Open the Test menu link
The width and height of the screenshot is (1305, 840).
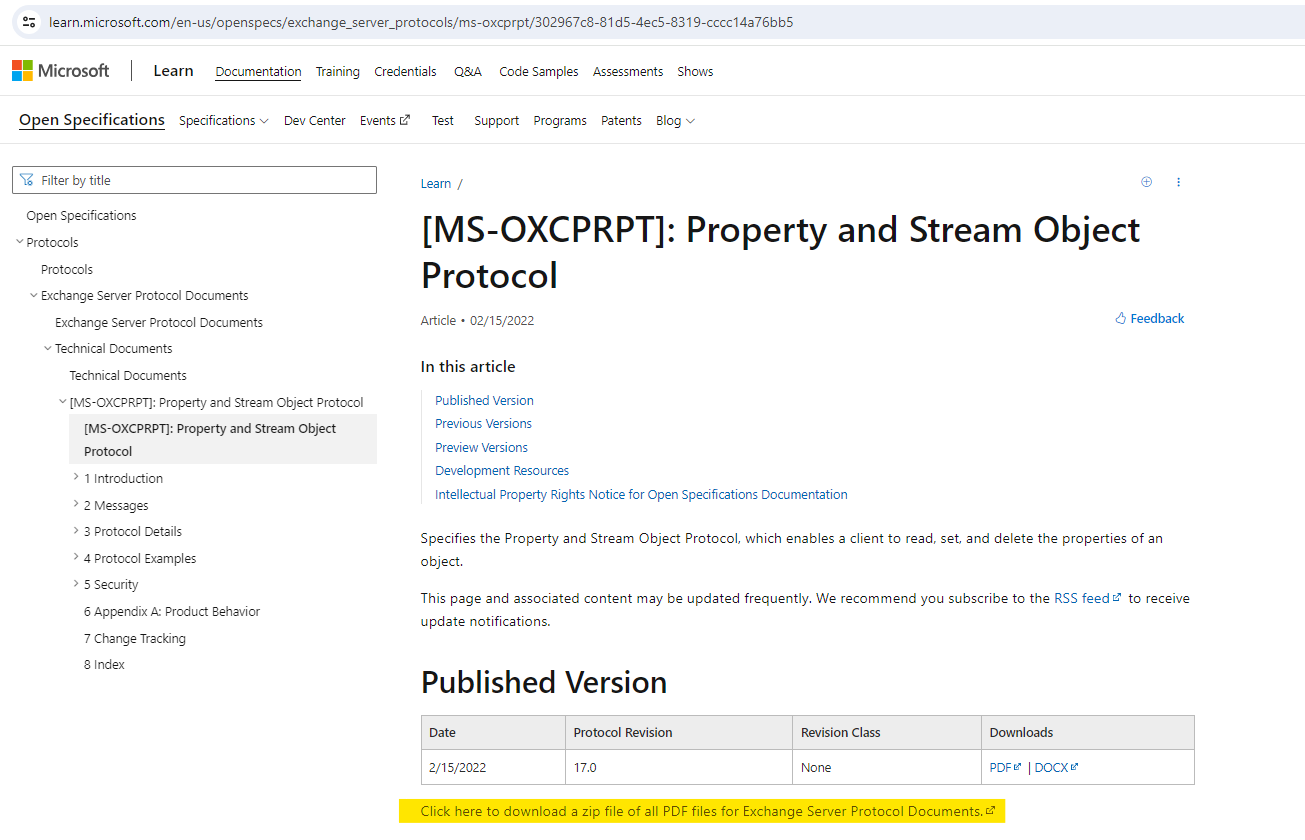pos(443,121)
